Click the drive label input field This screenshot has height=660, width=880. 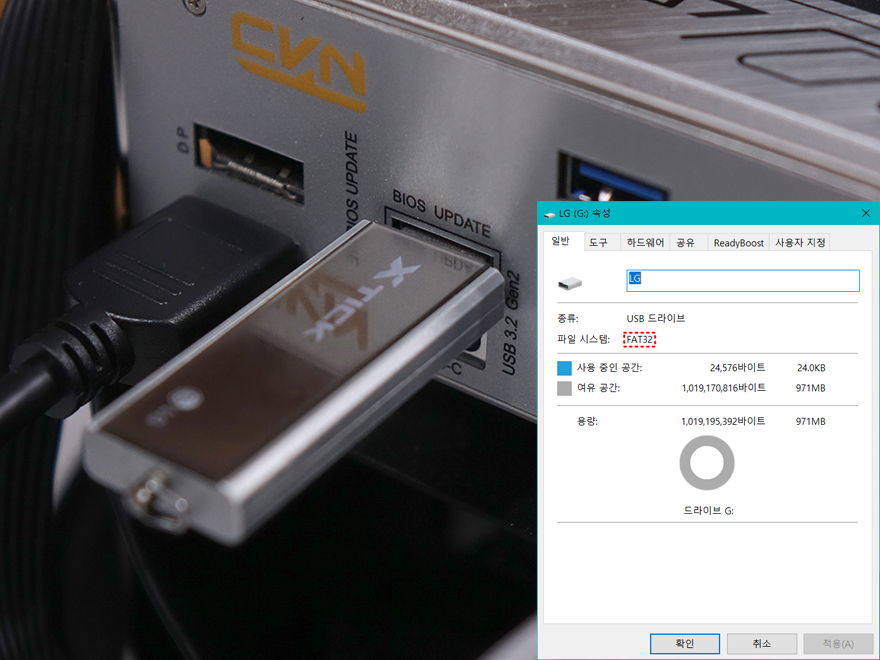pos(742,281)
